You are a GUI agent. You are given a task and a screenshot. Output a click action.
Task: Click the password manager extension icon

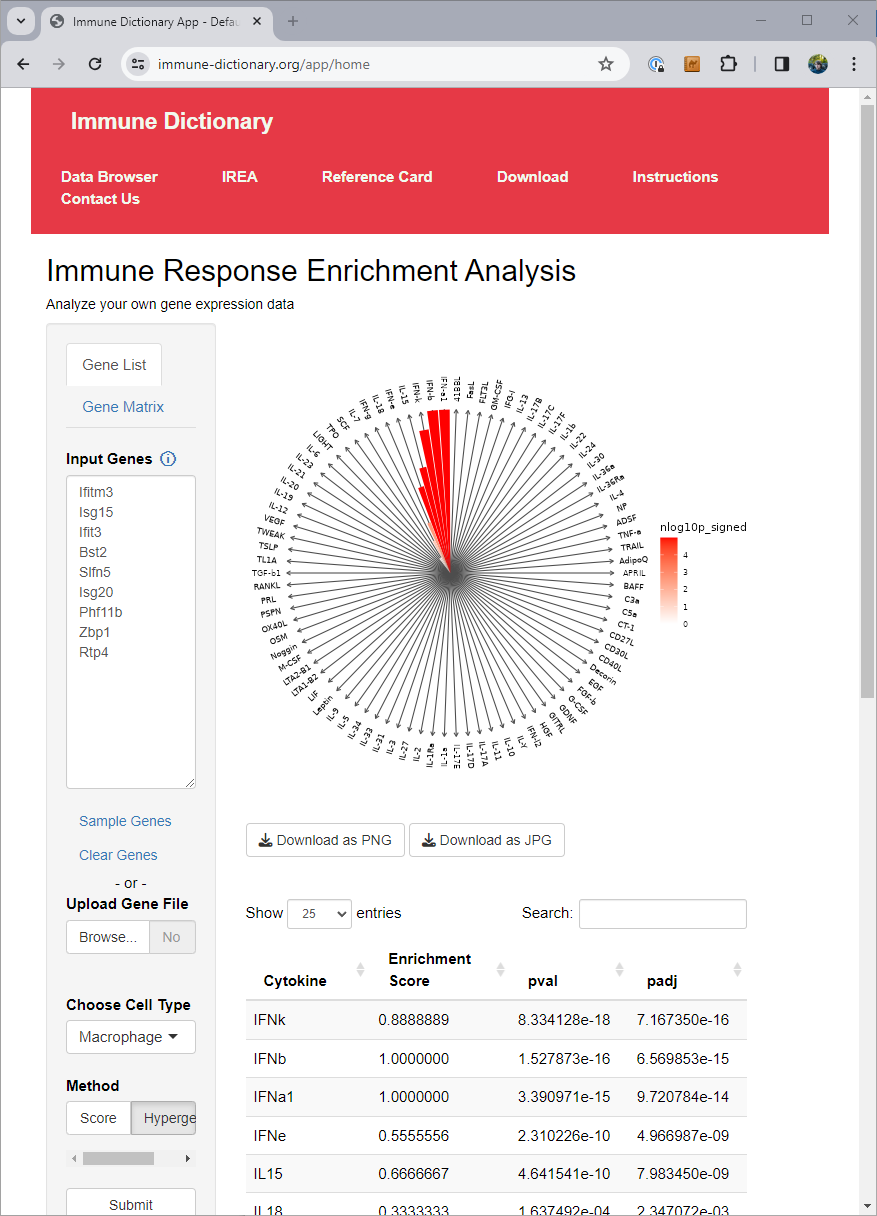[x=656, y=64]
